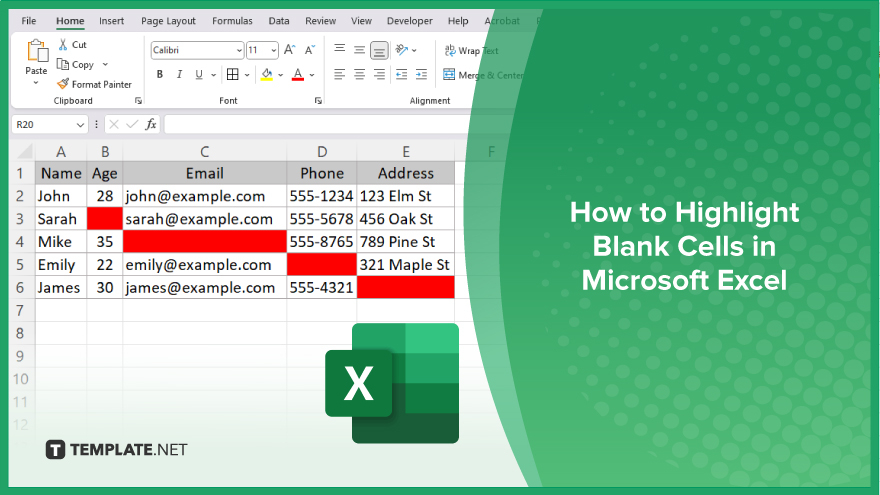Apply red font color
The image size is (880, 495).
pyautogui.click(x=298, y=74)
